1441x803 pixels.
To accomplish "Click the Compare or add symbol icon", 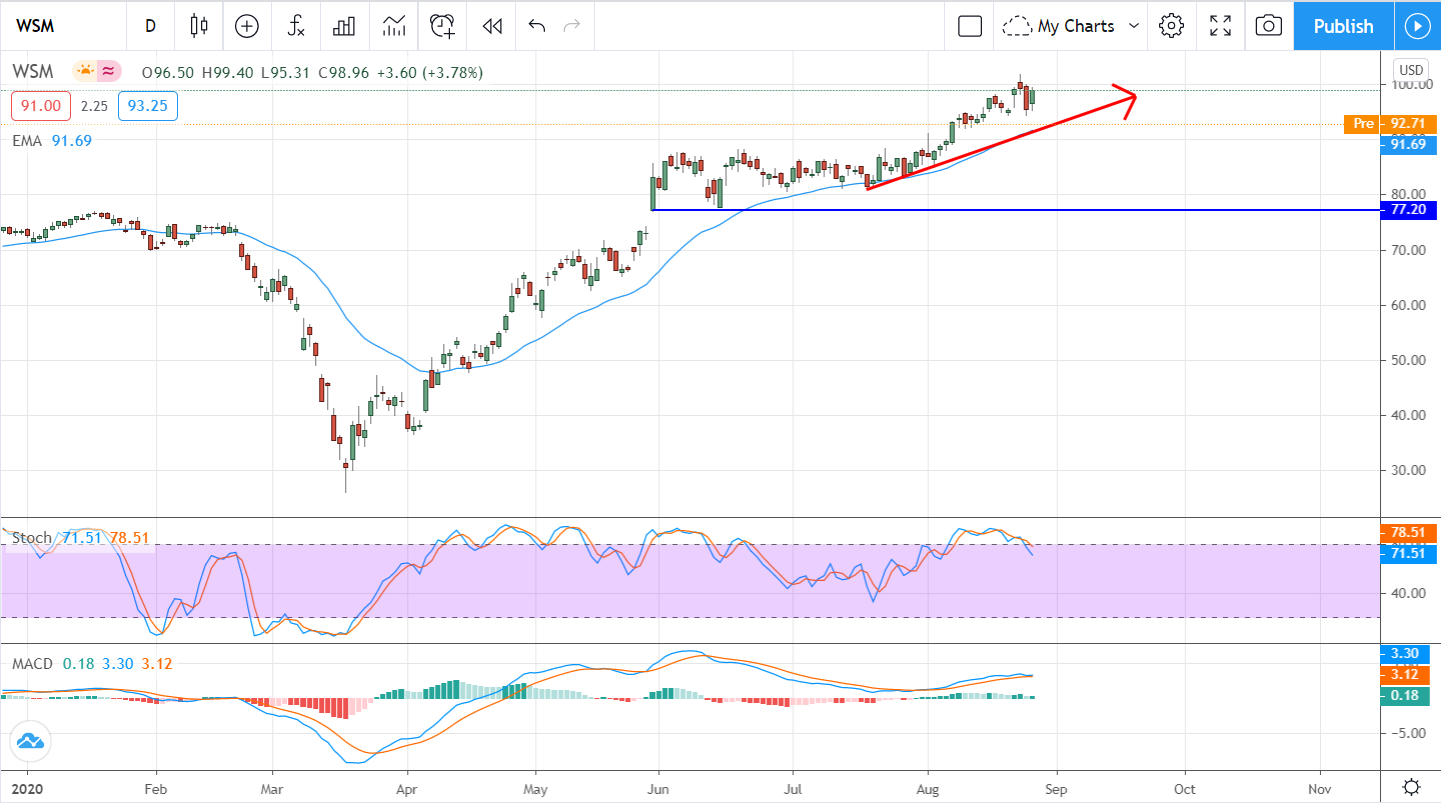I will [x=247, y=26].
